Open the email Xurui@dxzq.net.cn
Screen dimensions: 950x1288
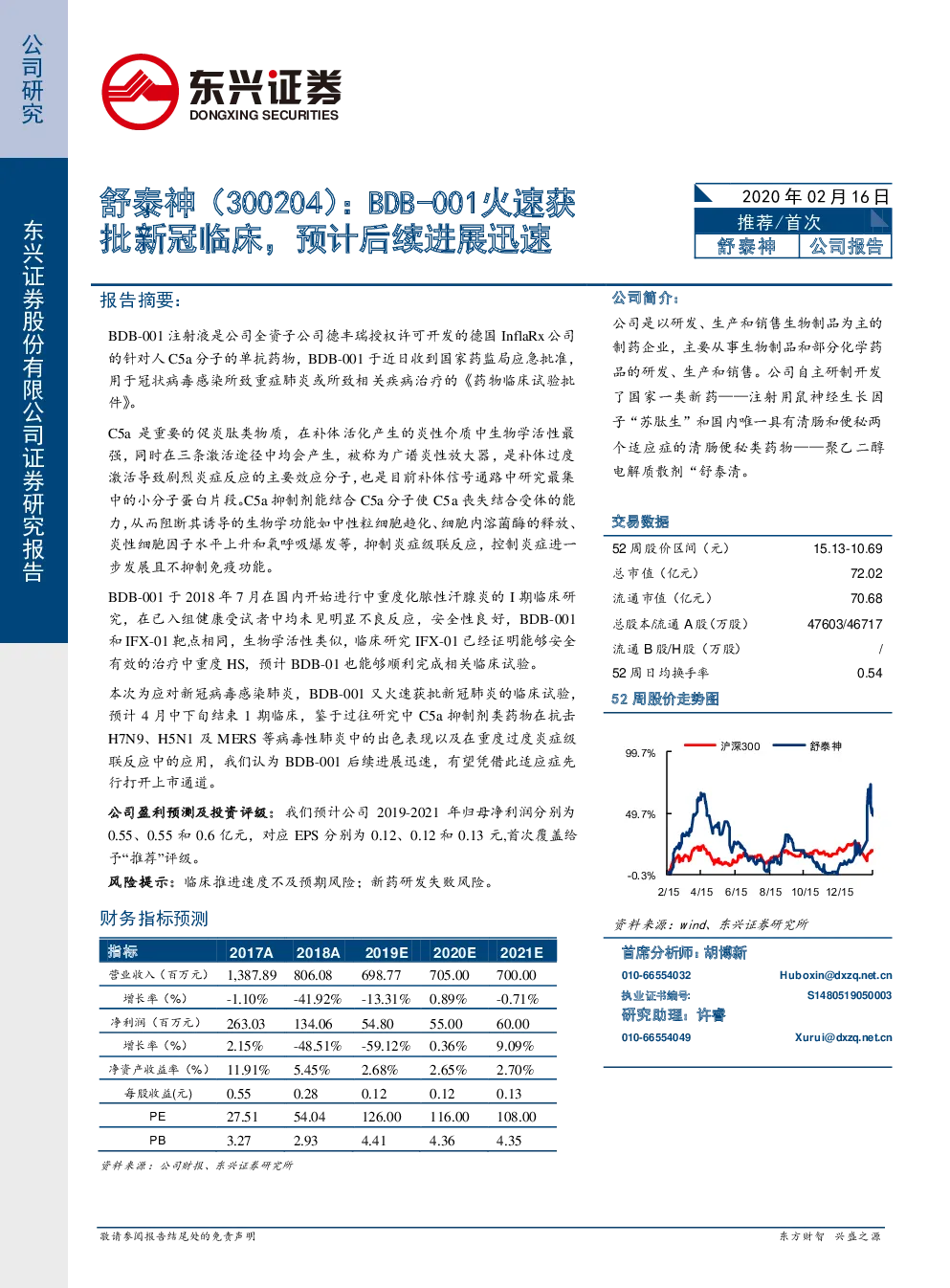tap(843, 1038)
